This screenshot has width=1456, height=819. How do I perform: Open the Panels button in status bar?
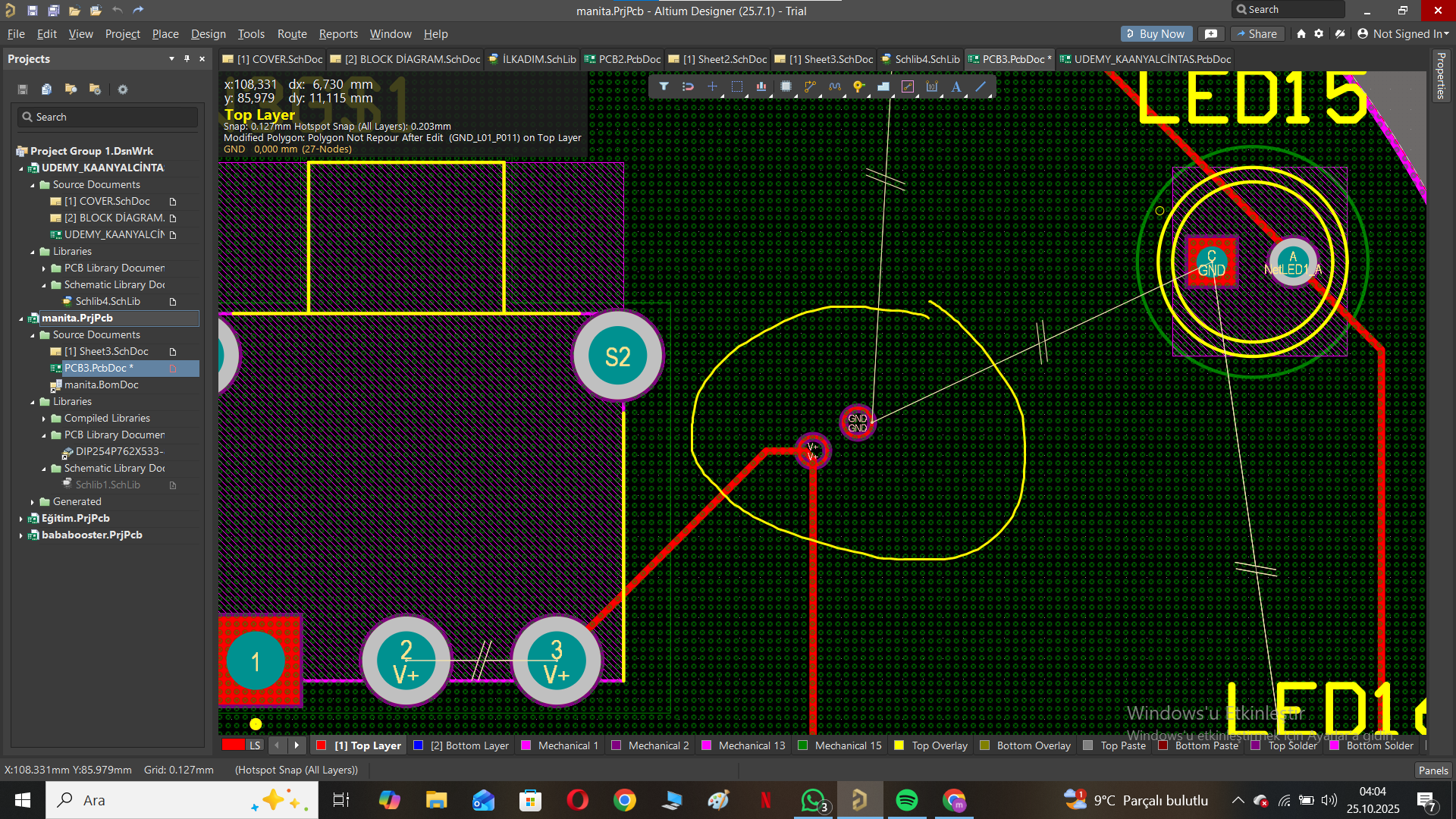click(x=1432, y=770)
